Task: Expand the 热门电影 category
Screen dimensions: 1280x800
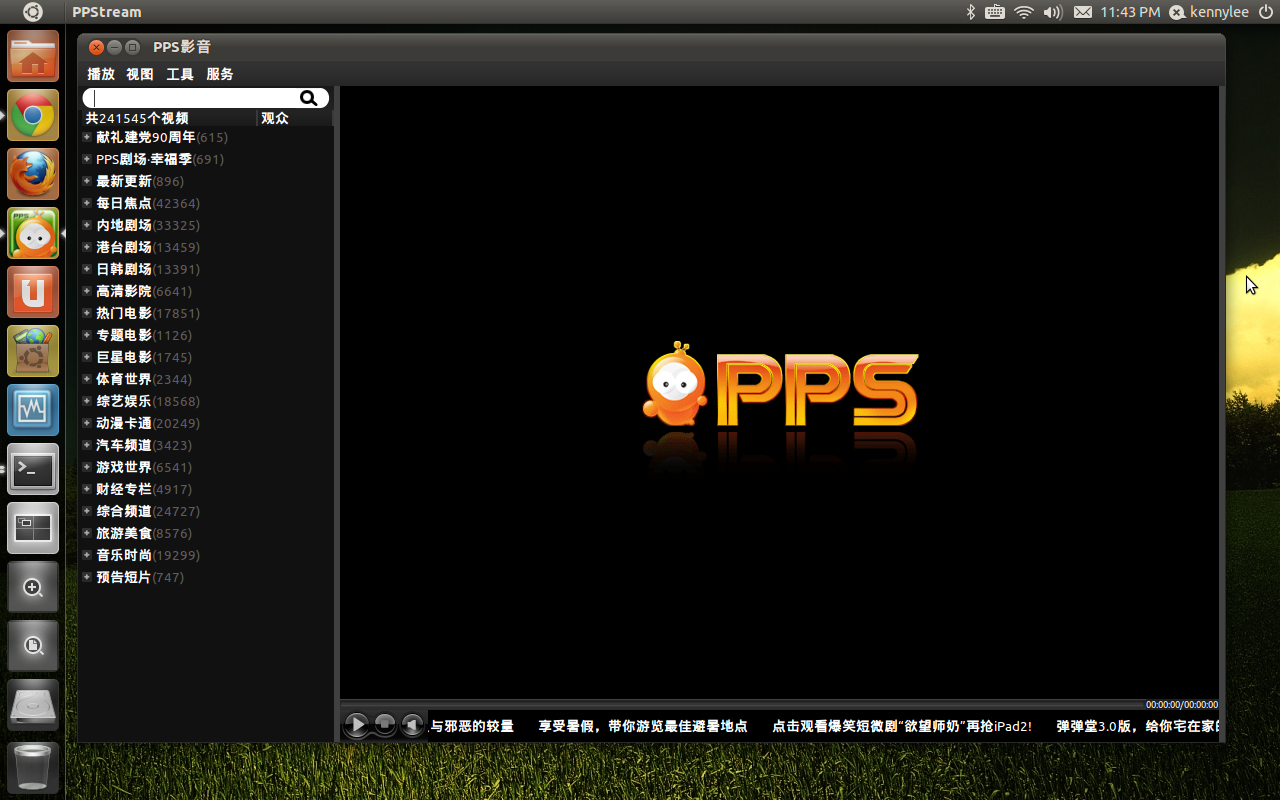Action: click(x=87, y=313)
